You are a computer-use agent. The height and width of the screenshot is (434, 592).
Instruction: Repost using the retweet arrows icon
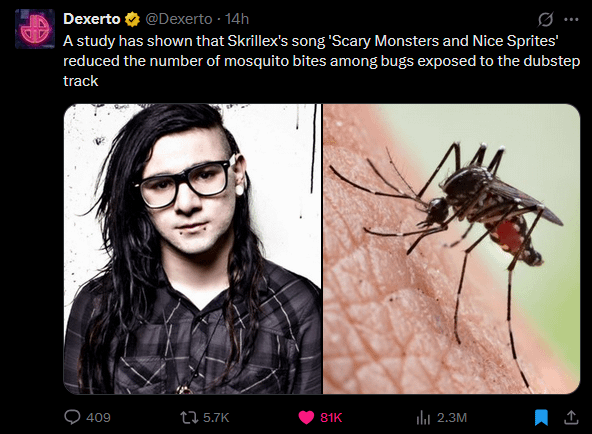click(189, 417)
